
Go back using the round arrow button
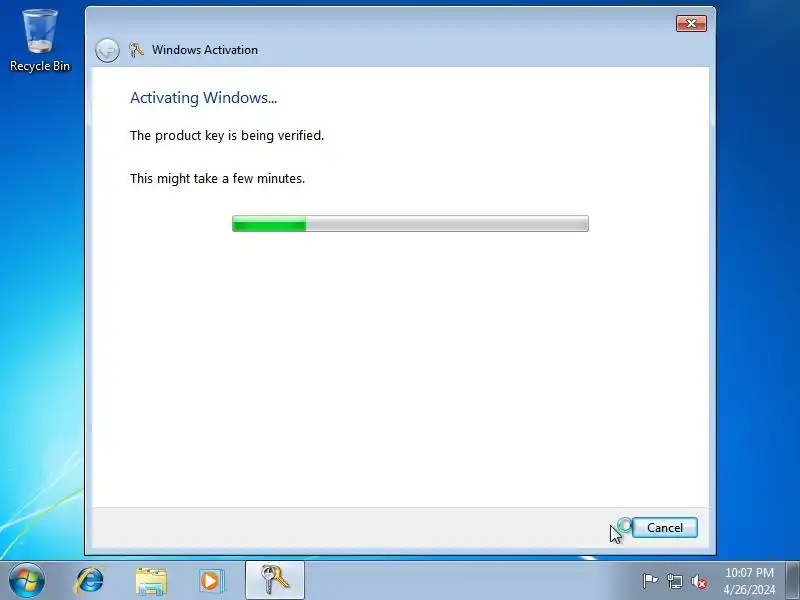point(107,50)
